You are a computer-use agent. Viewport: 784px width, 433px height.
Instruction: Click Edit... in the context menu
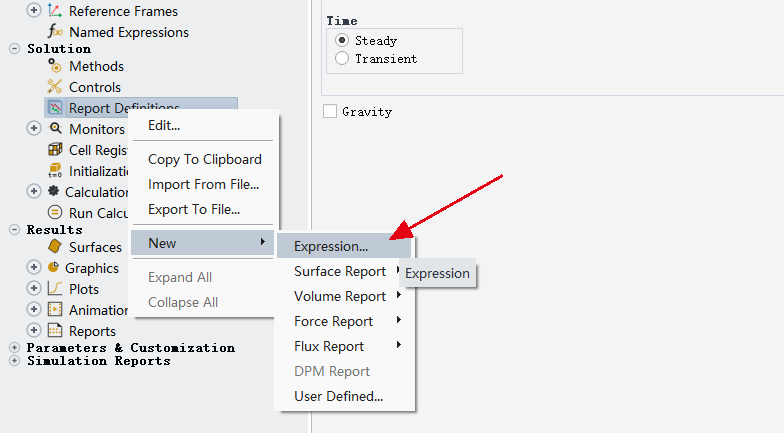coord(164,125)
